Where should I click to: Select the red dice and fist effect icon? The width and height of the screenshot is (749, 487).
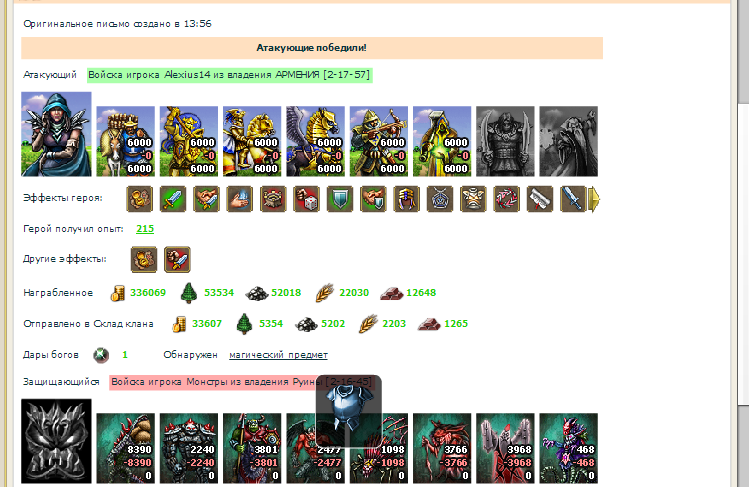point(306,199)
